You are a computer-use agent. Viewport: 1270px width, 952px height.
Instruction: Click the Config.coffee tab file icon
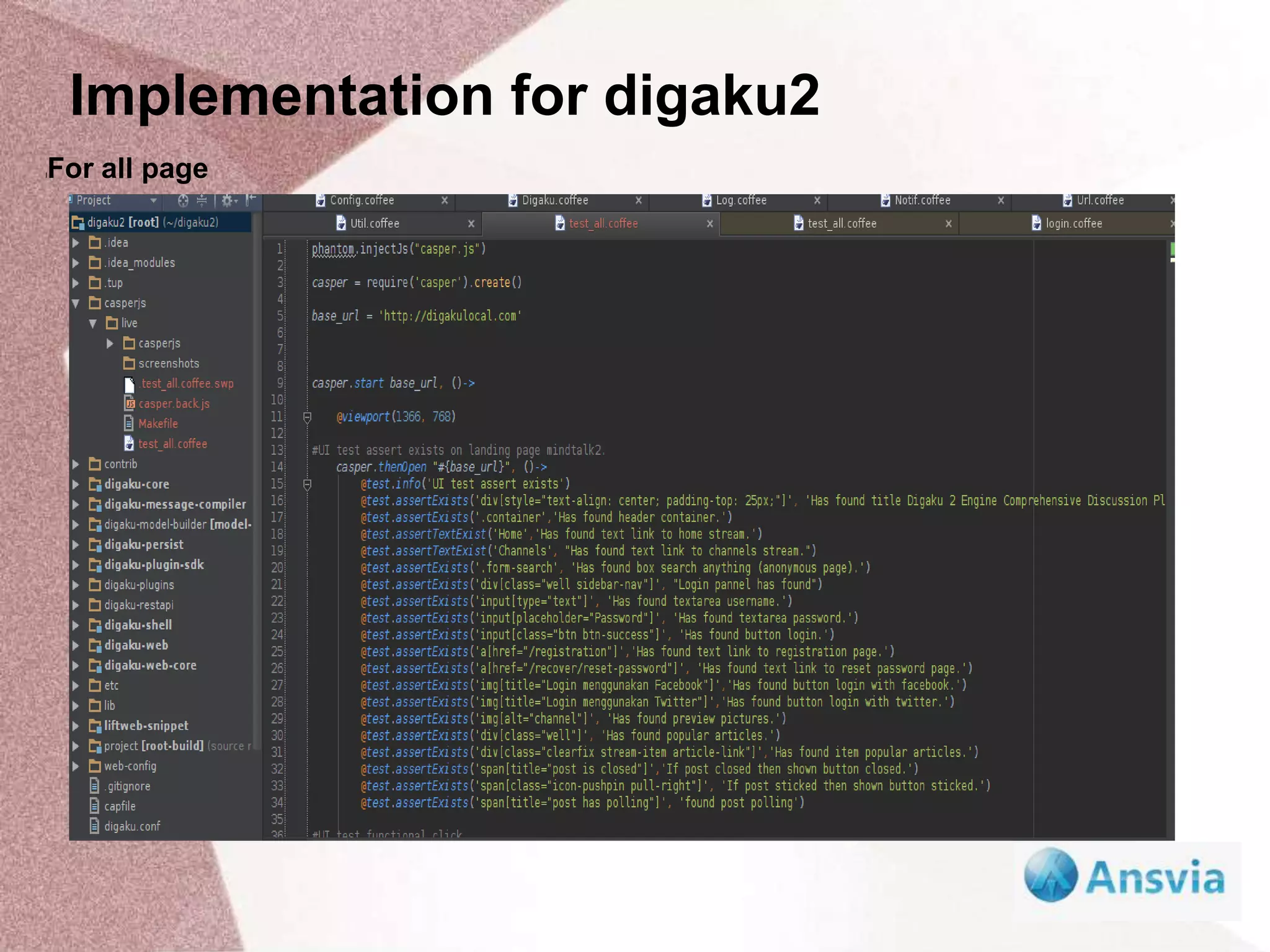[x=321, y=200]
